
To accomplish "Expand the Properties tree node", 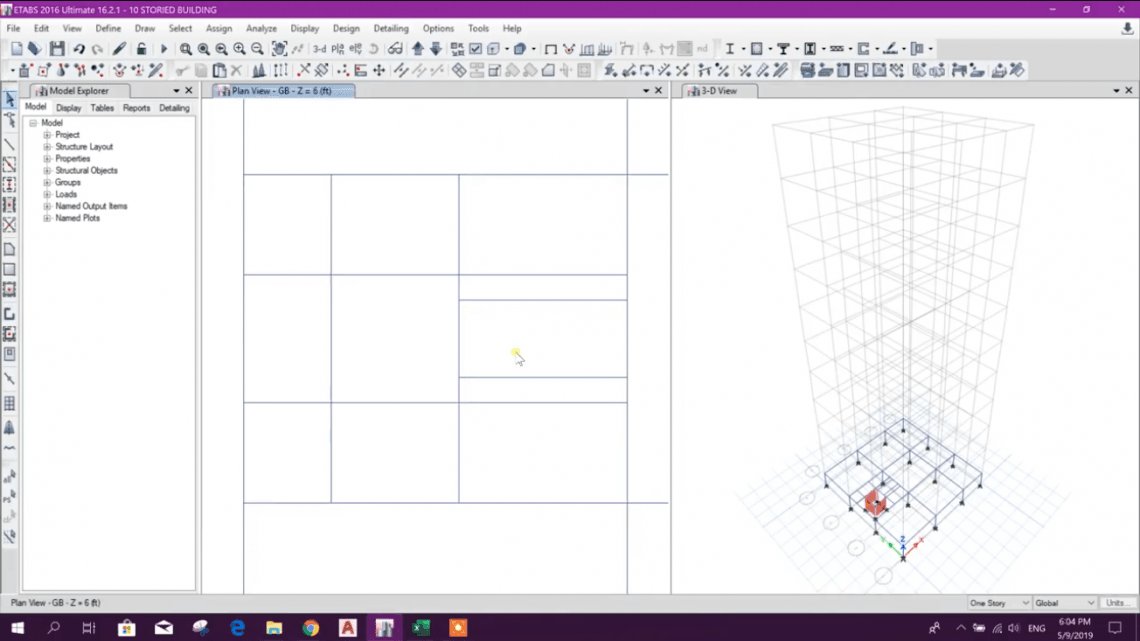I will click(47, 158).
